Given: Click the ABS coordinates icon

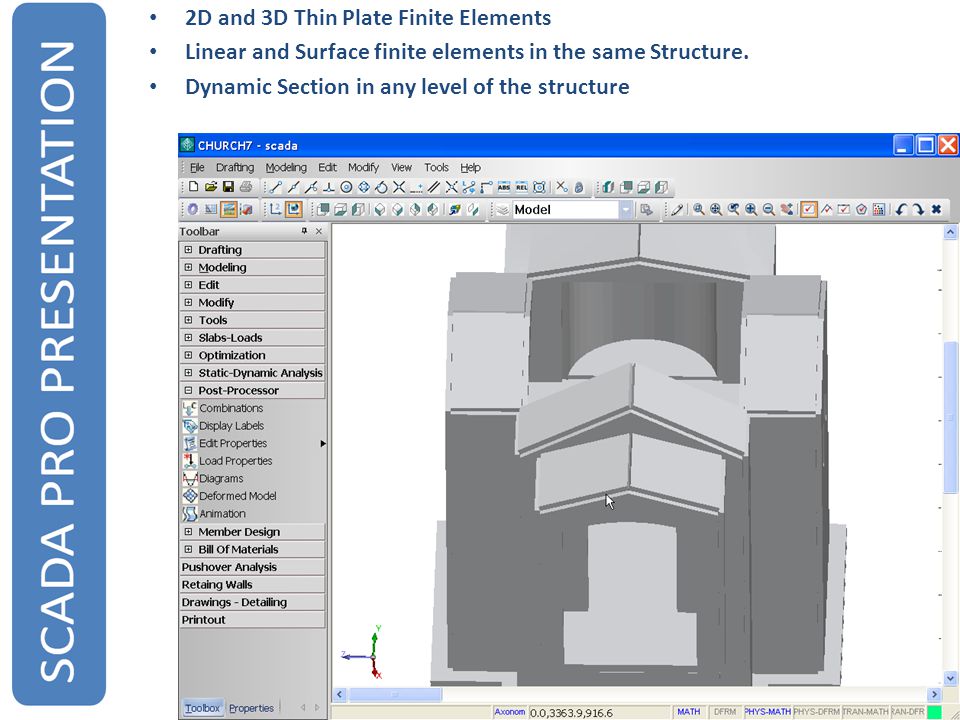Looking at the screenshot, I should (504, 187).
